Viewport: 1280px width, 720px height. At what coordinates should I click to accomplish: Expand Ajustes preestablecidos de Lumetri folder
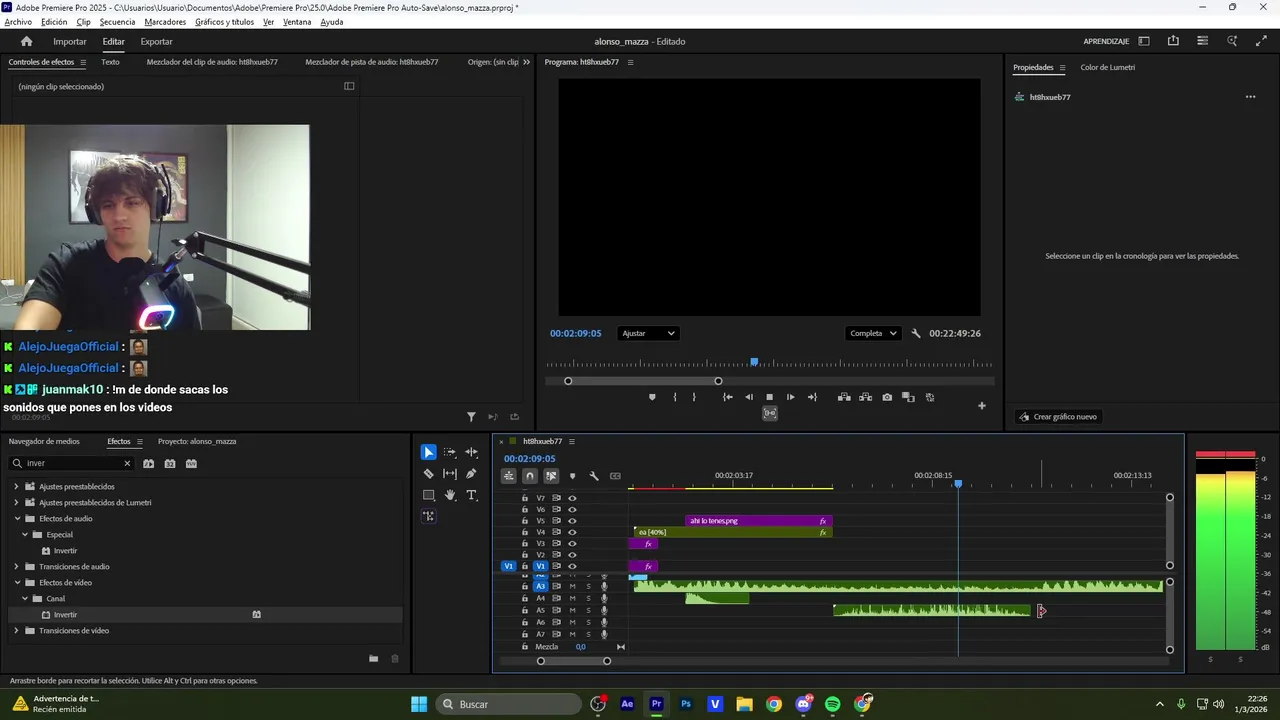tap(16, 503)
